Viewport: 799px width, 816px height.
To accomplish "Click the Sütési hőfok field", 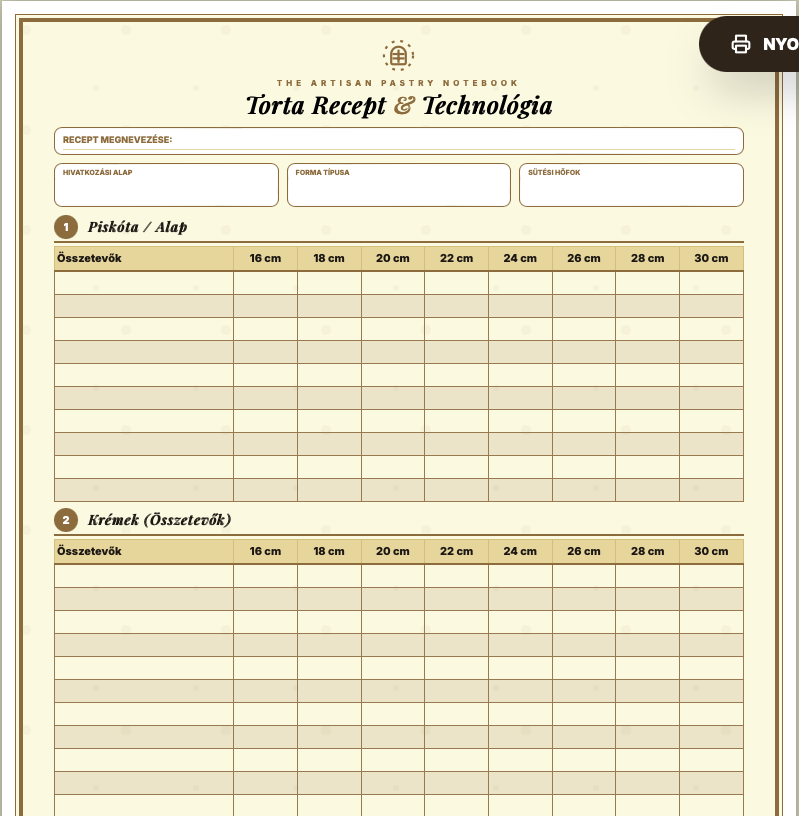I will point(631,185).
